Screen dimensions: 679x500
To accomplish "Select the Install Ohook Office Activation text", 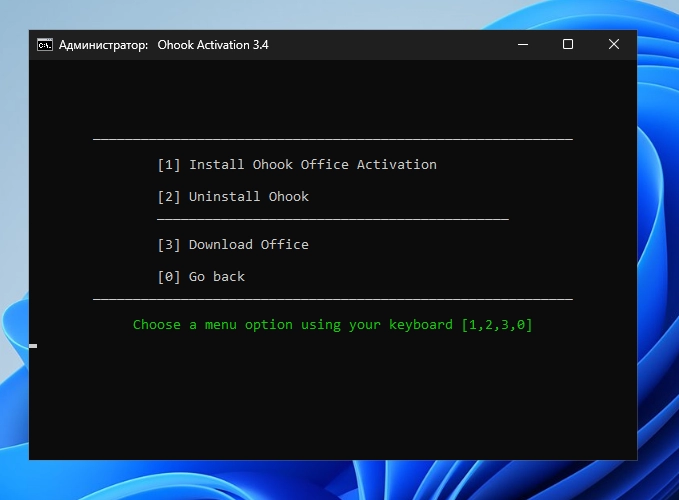I will click(x=312, y=164).
